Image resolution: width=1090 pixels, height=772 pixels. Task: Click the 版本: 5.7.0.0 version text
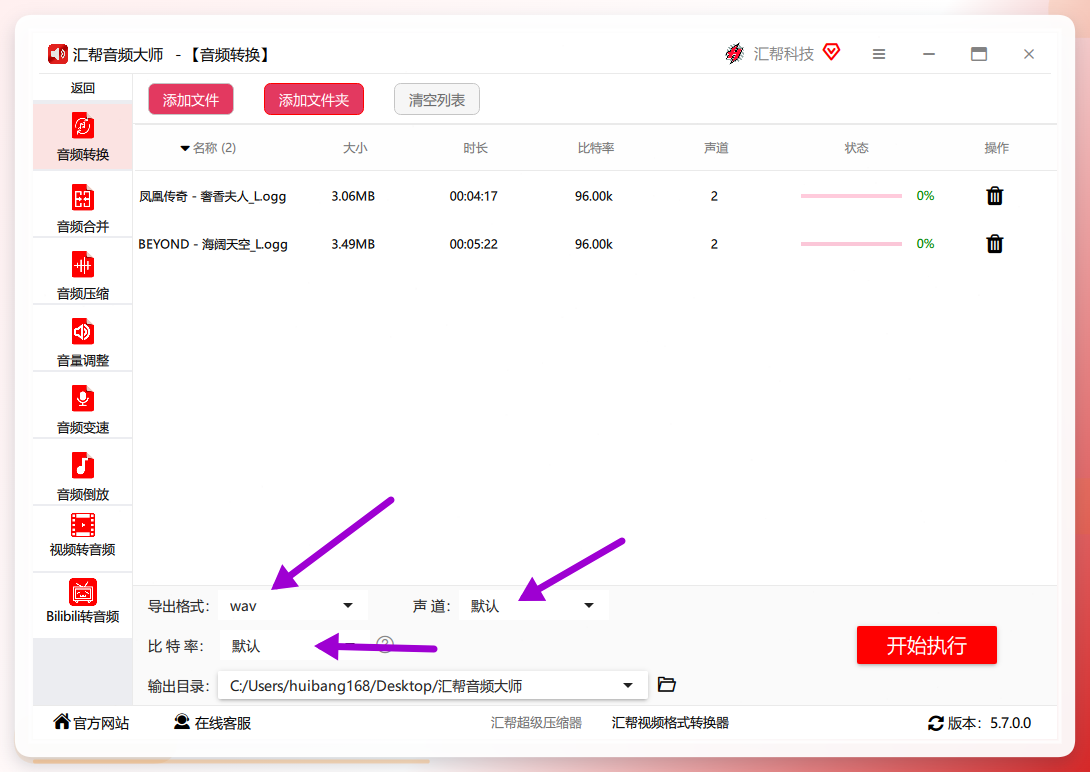click(x=989, y=723)
